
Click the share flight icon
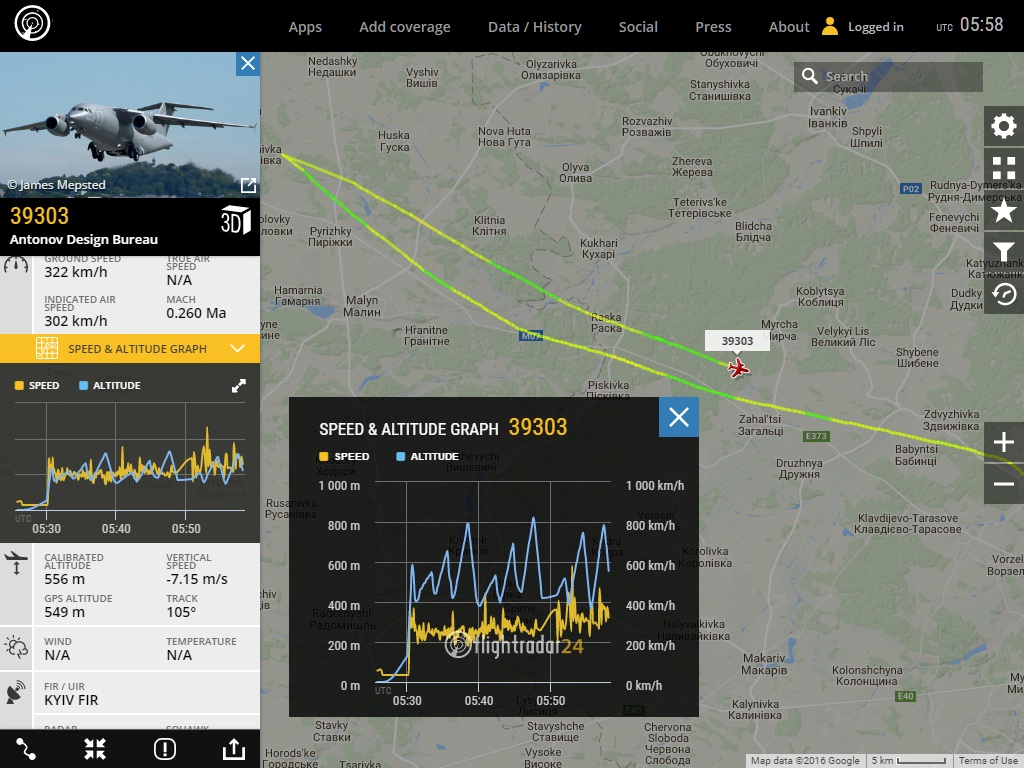coord(233,748)
